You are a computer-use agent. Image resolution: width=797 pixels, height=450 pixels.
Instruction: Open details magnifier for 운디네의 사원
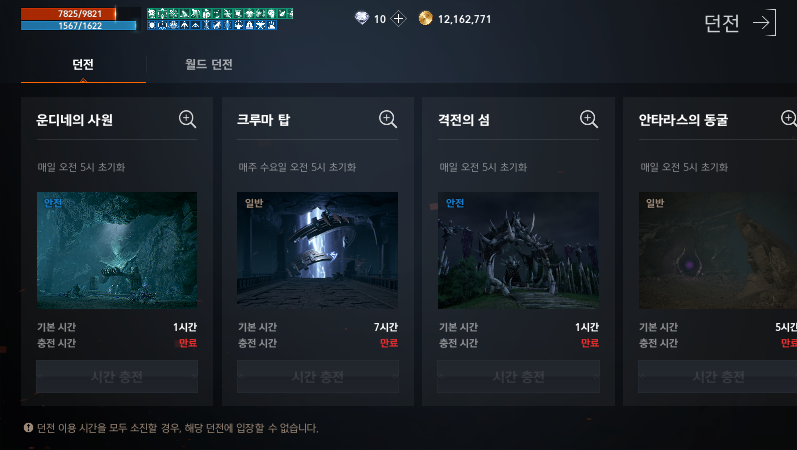click(187, 119)
